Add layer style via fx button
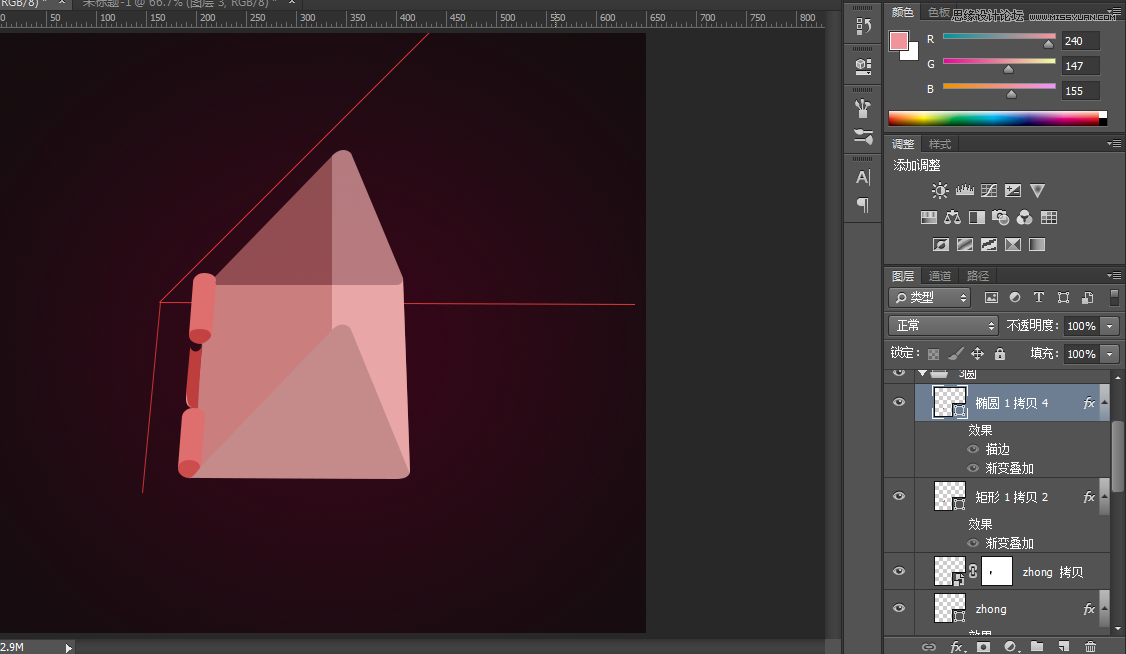Image resolution: width=1126 pixels, height=654 pixels. click(x=957, y=647)
